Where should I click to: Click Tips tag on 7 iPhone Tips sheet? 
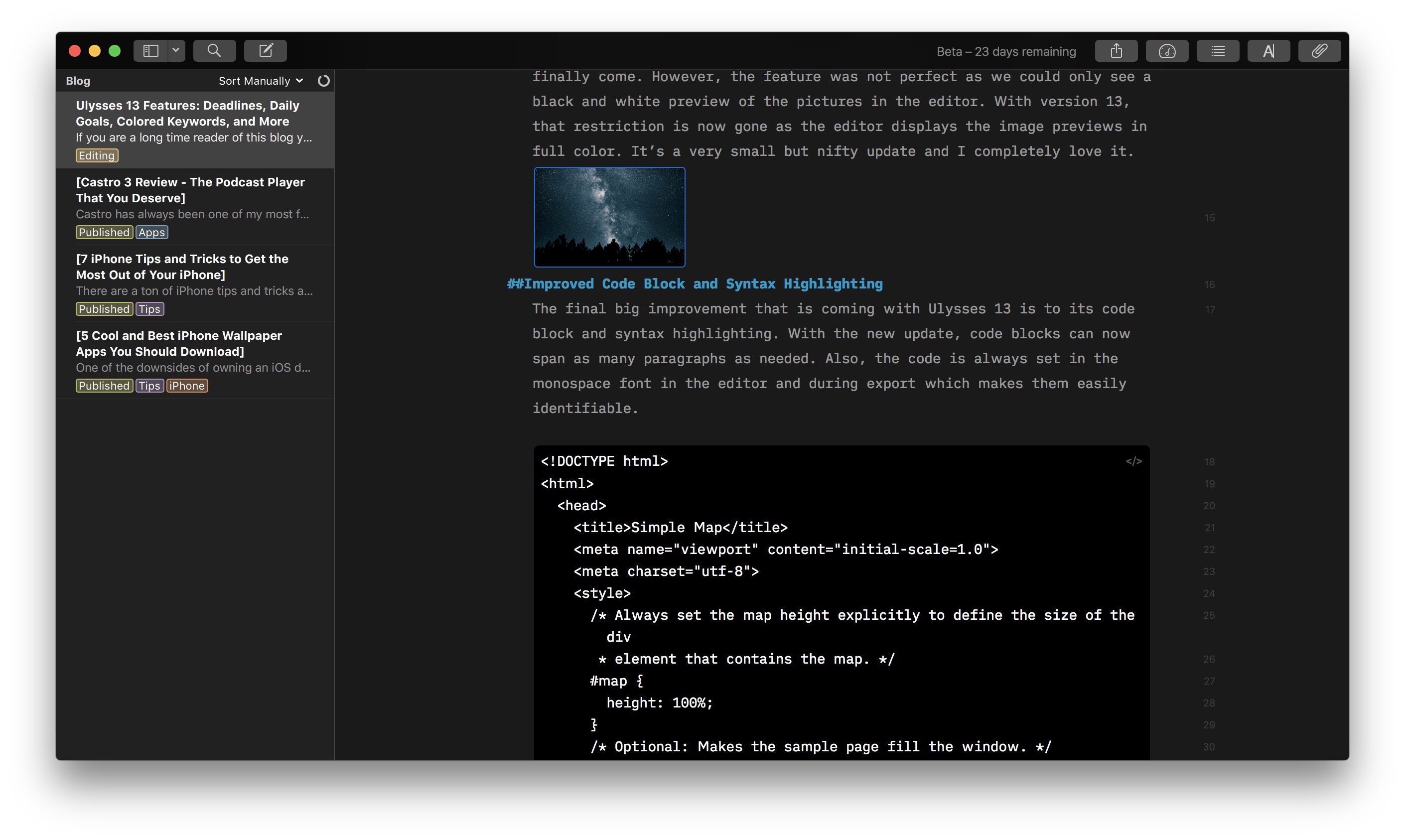point(149,309)
